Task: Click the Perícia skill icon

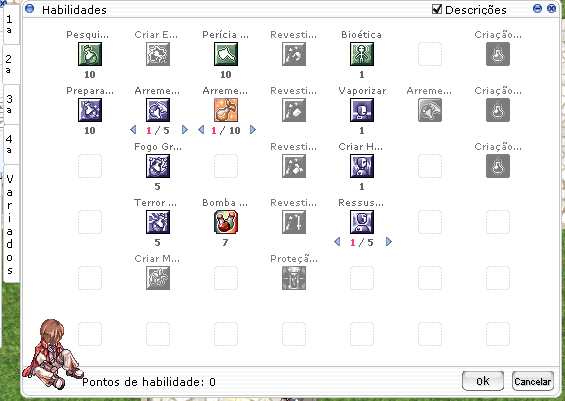Action: [x=226, y=54]
